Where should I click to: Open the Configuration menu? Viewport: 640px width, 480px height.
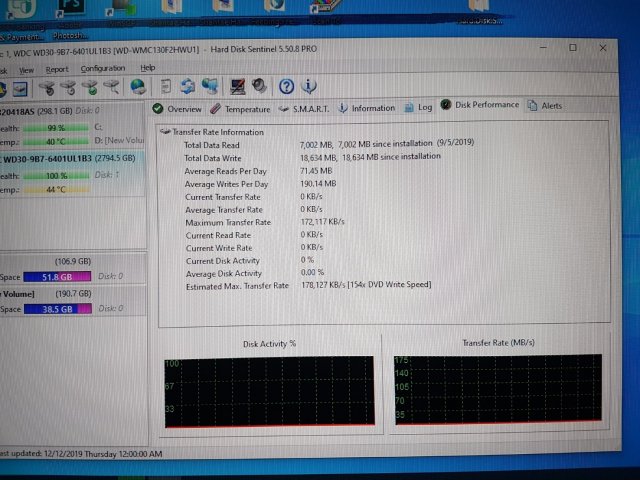[103, 69]
